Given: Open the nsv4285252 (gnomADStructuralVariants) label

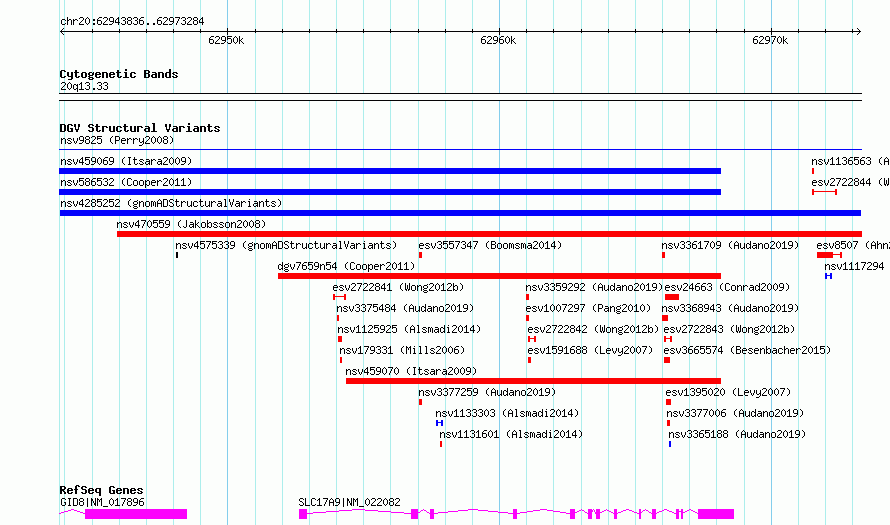Looking at the screenshot, I should [x=171, y=203].
